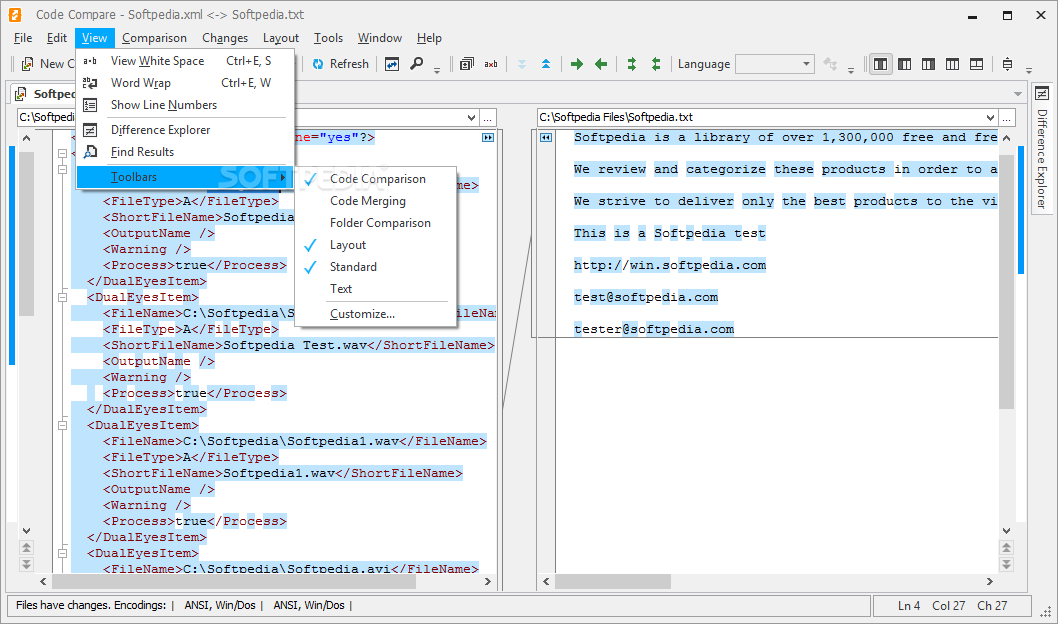Collapse the second DualEyesItem XML node
Viewport: 1058px width, 624px height.
(63, 297)
